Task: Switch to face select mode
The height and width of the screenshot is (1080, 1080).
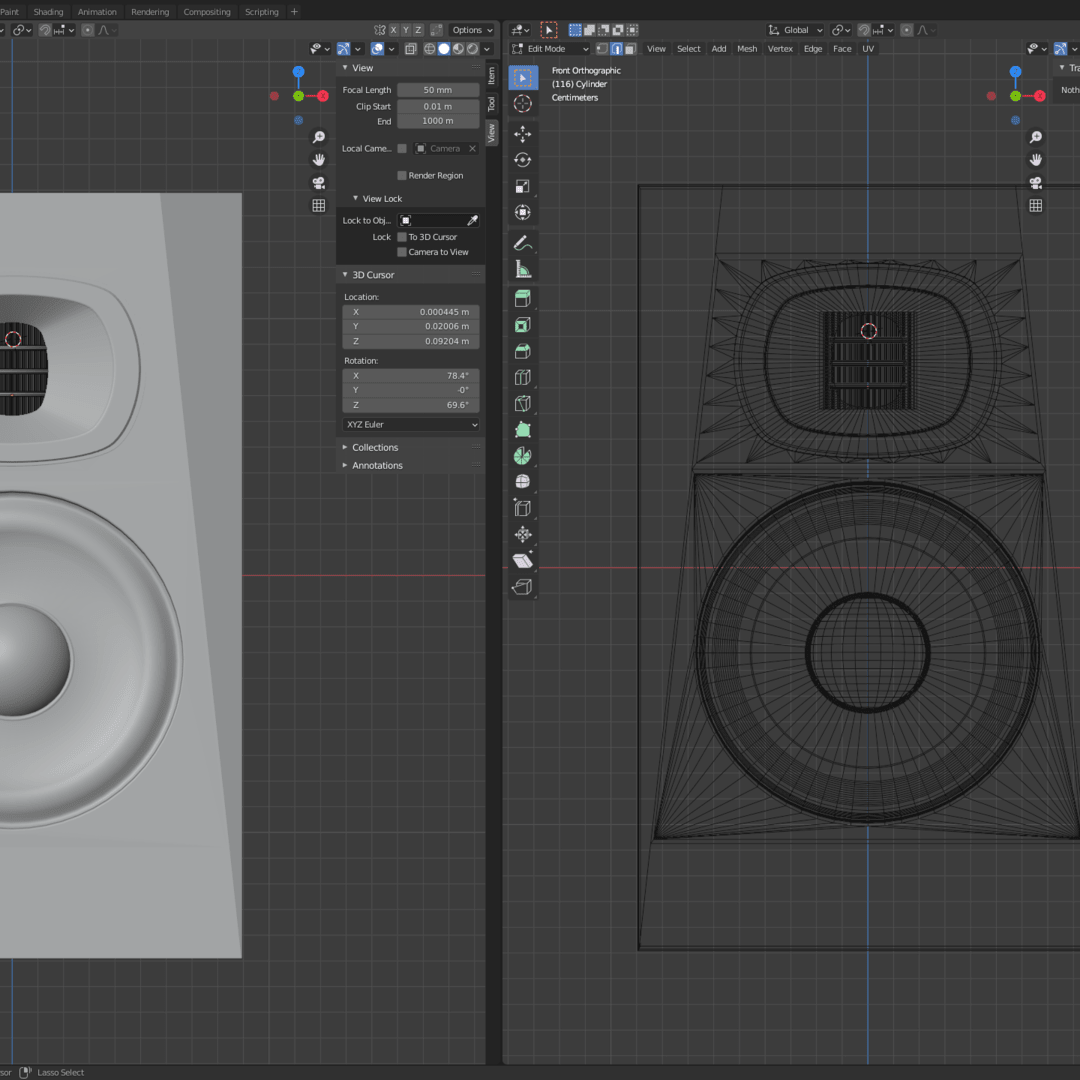Action: (x=631, y=49)
